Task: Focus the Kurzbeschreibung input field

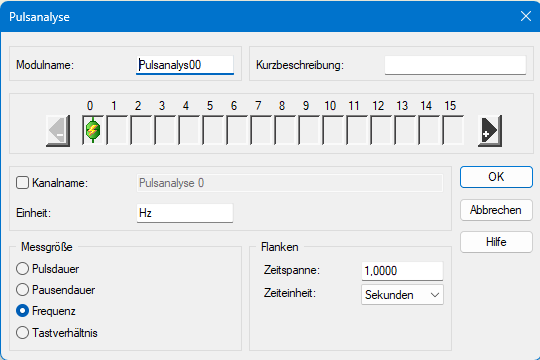Action: click(x=455, y=65)
